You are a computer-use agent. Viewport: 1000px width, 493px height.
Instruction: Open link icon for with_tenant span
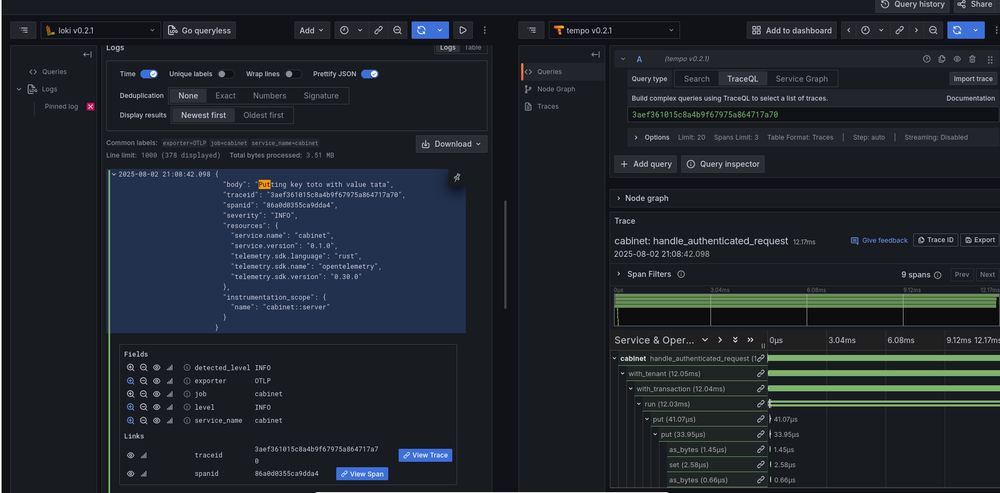click(760, 373)
